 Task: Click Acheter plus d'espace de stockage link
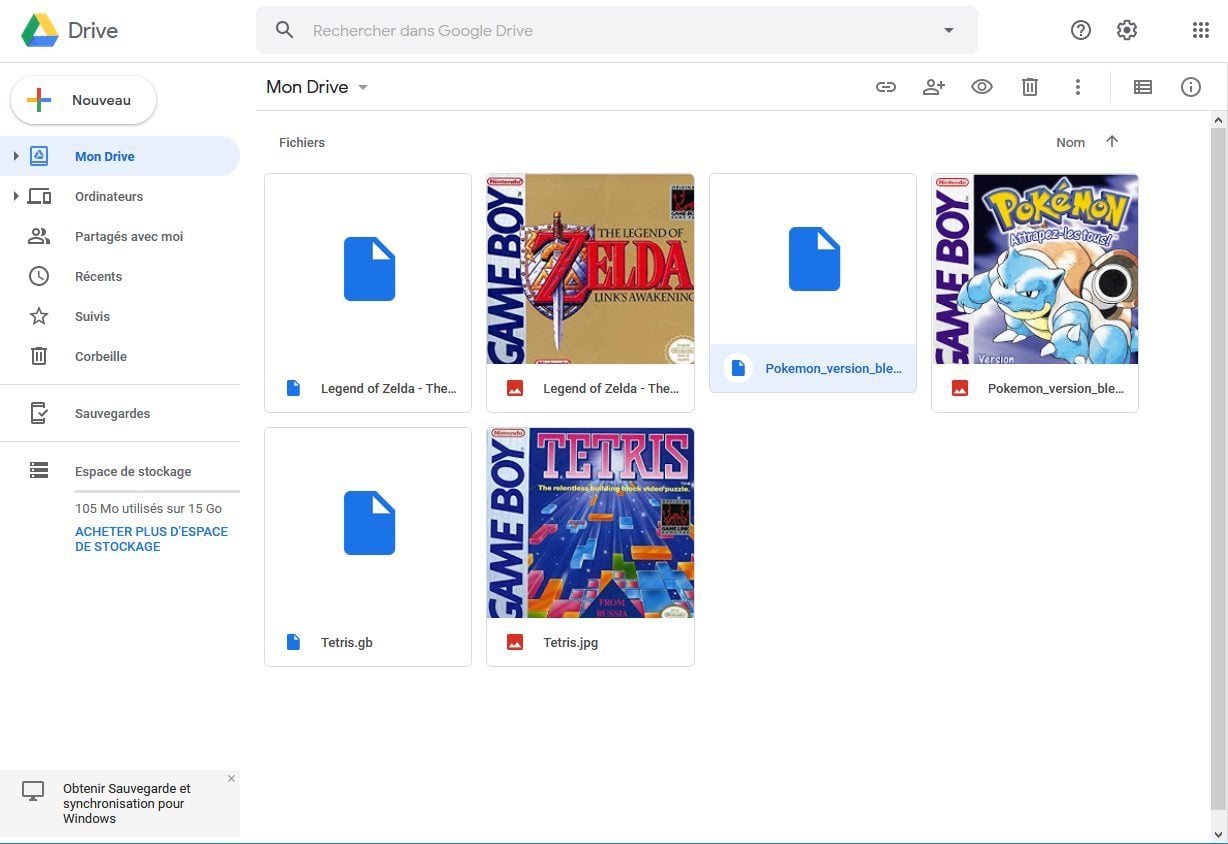tap(151, 539)
